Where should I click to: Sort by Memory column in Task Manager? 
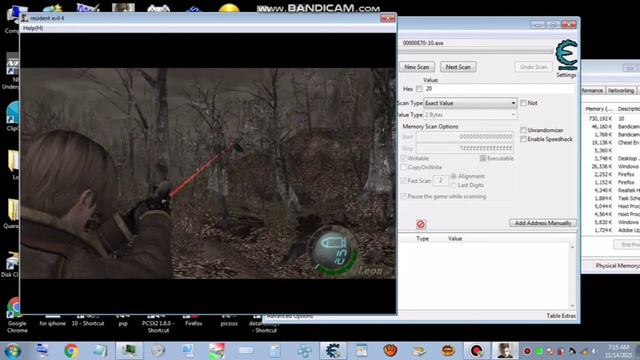599,109
